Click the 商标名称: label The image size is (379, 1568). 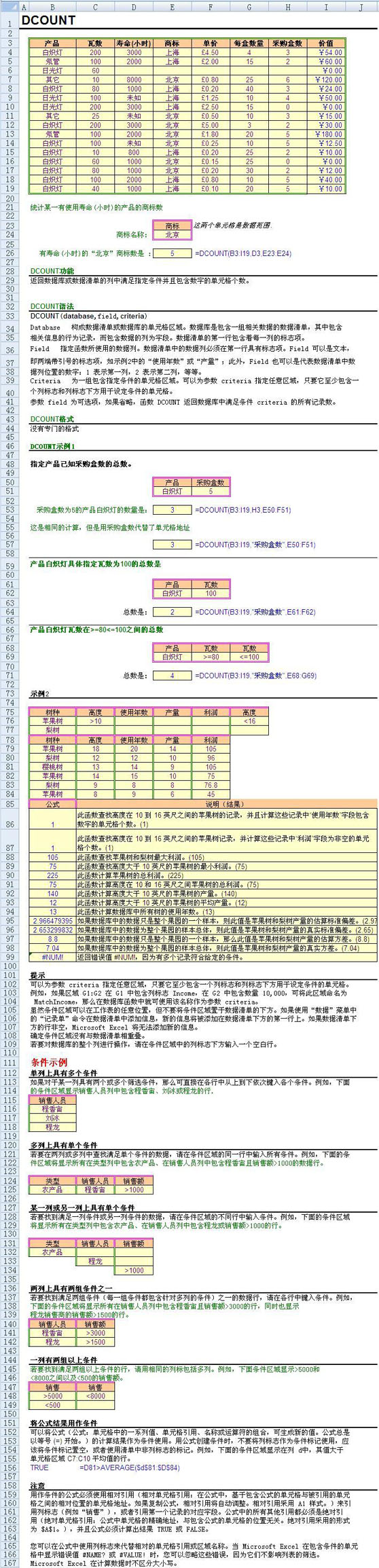[132, 235]
